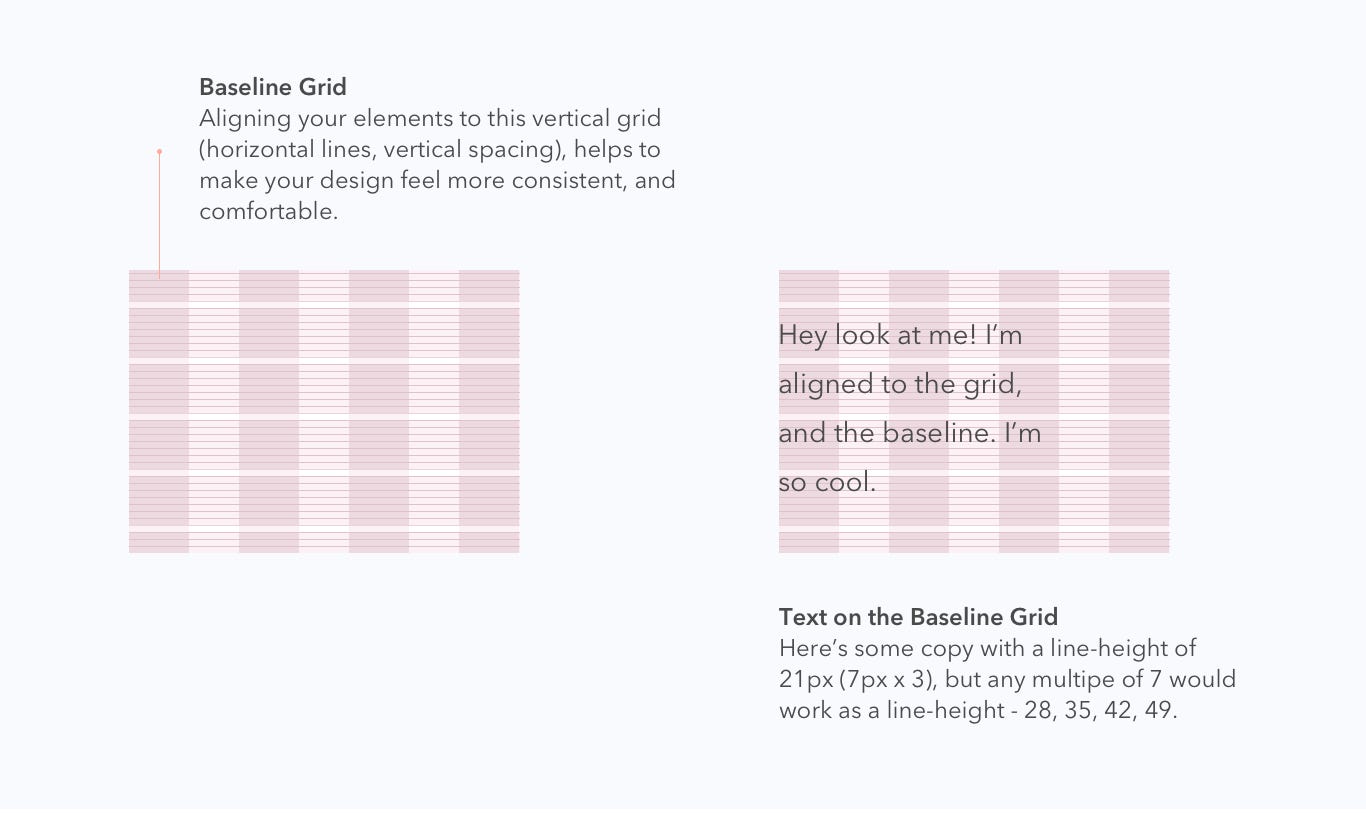Image resolution: width=1366 pixels, height=824 pixels.
Task: Click the last dark column of the left grid
Action: point(489,411)
